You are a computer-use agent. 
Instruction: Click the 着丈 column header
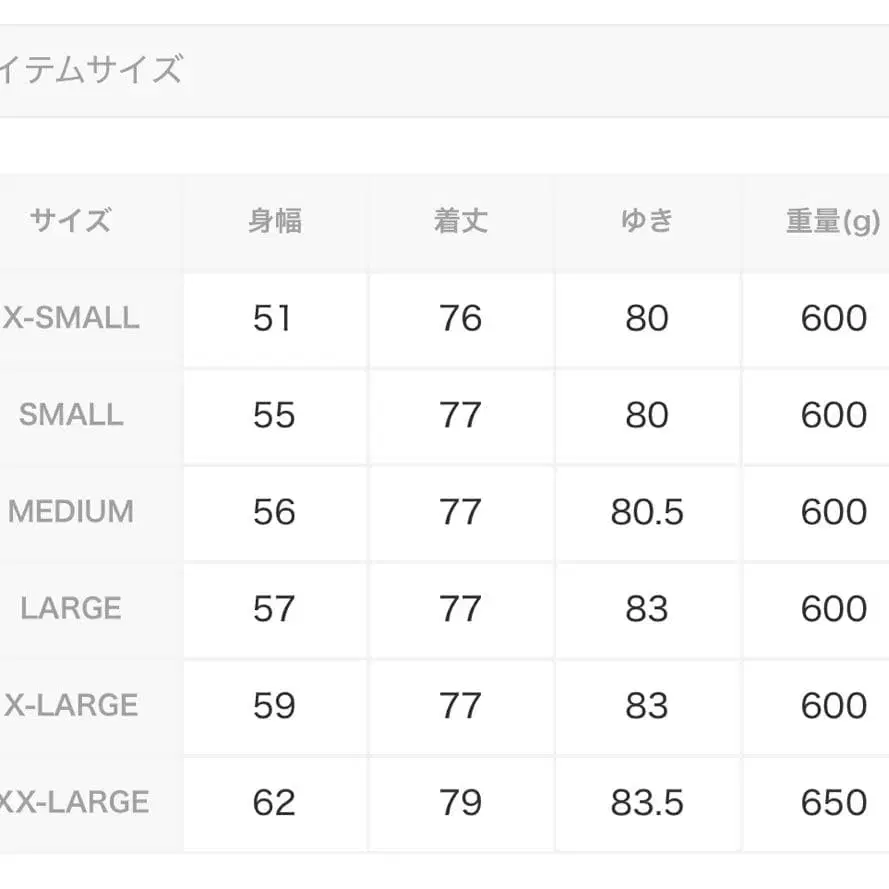pos(460,221)
